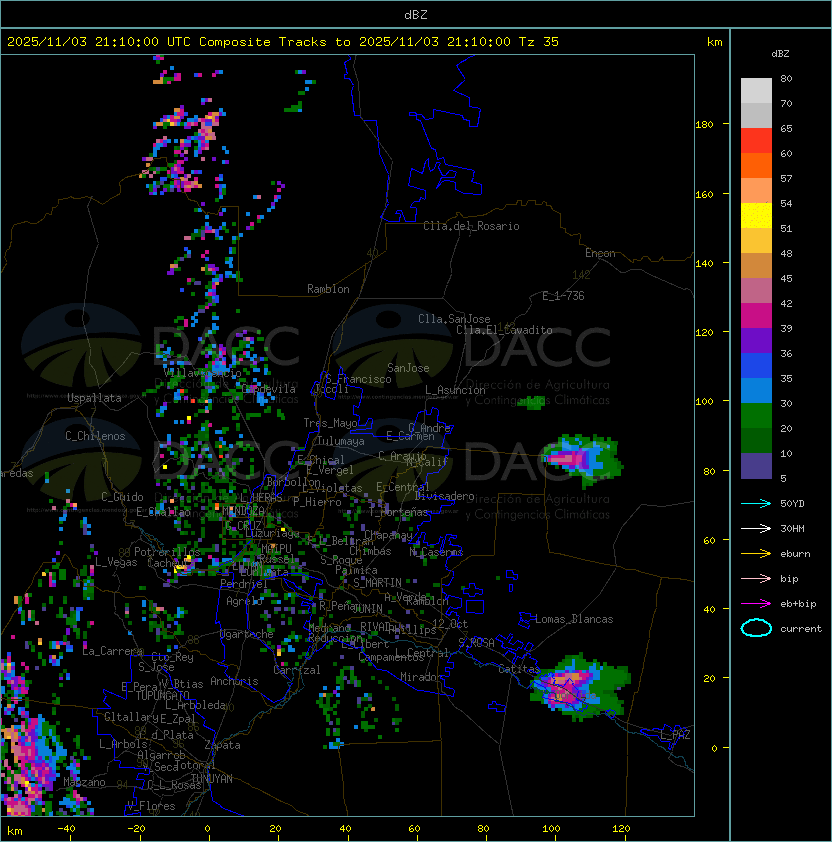
Task: Click the 'C_Chilenos' map label
Action: point(95,436)
